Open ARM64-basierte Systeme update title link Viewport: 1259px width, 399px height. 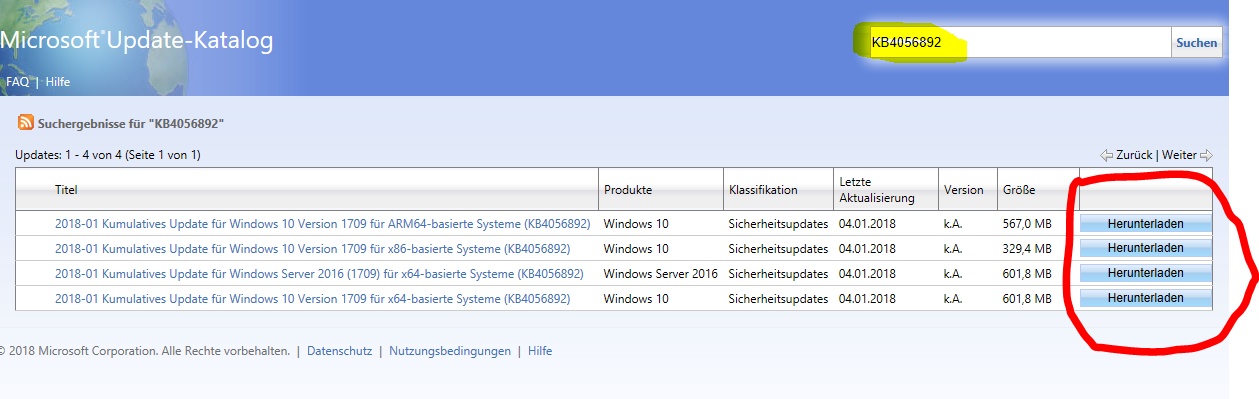pos(322,223)
